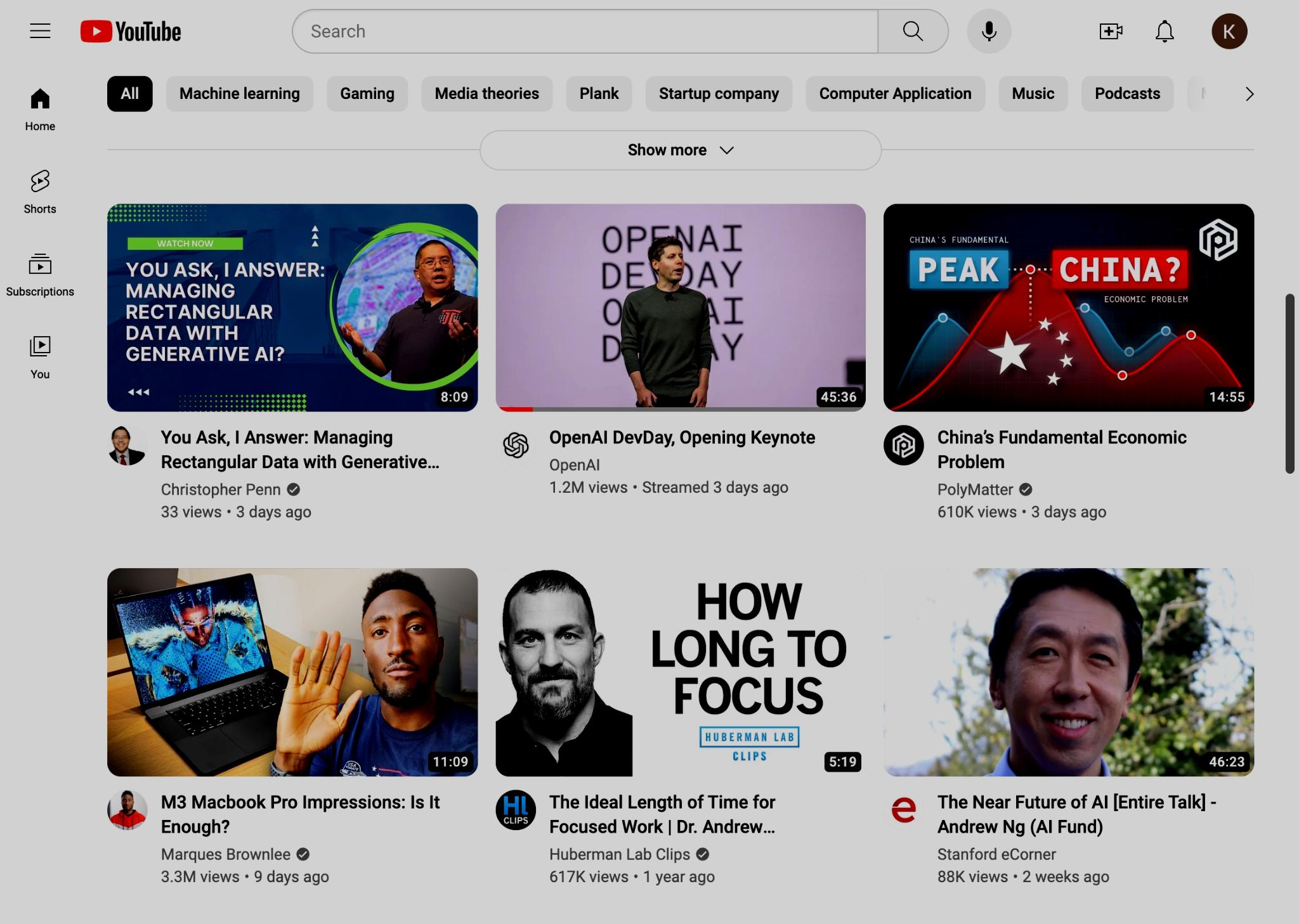Open the Peak China thumbnail

pyautogui.click(x=1069, y=308)
